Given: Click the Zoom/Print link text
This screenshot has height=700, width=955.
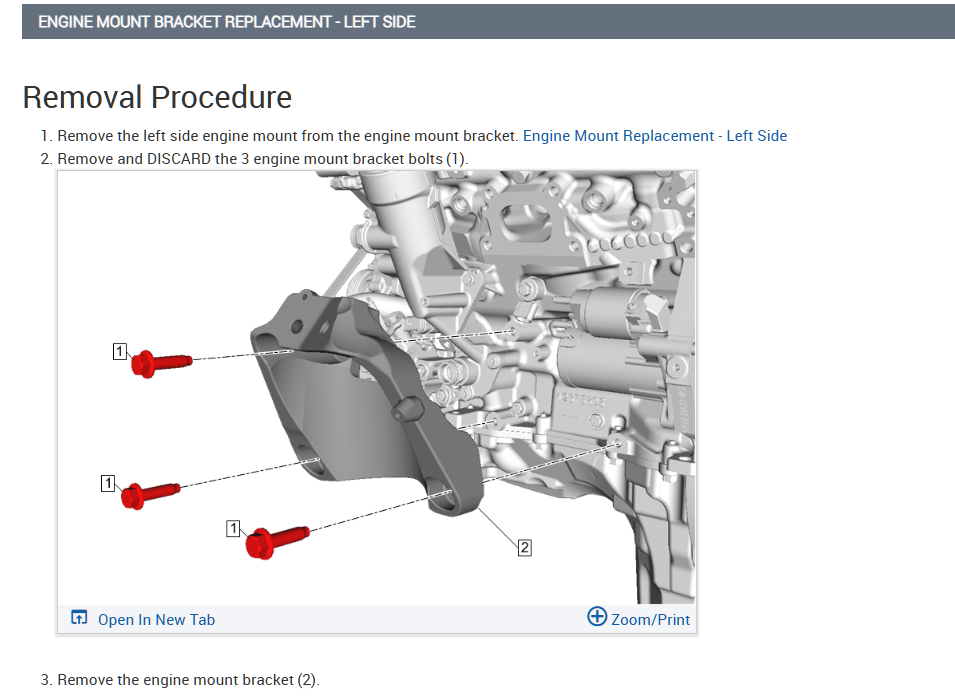Looking at the screenshot, I should [650, 620].
